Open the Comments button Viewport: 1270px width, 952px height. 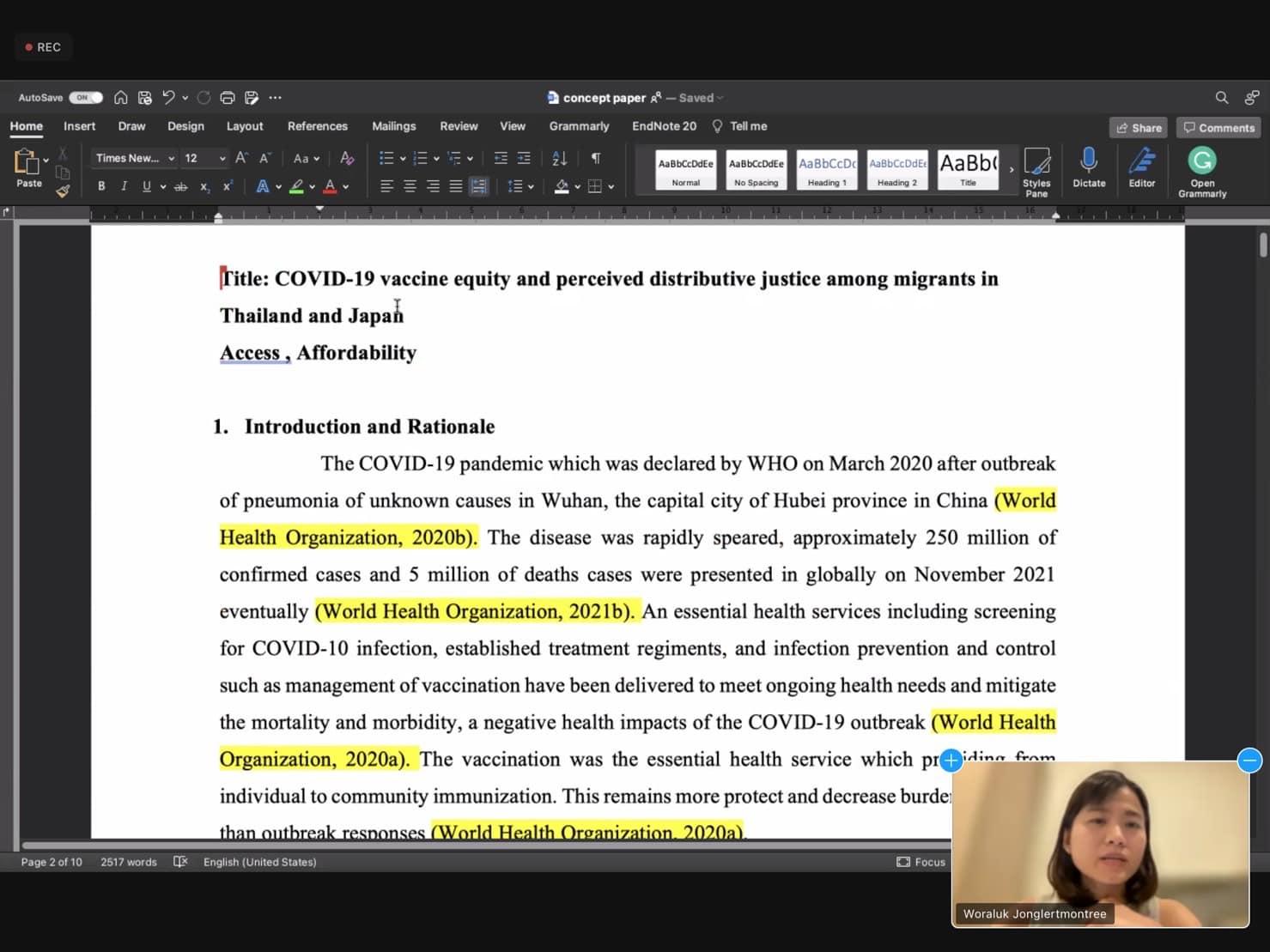(1218, 128)
